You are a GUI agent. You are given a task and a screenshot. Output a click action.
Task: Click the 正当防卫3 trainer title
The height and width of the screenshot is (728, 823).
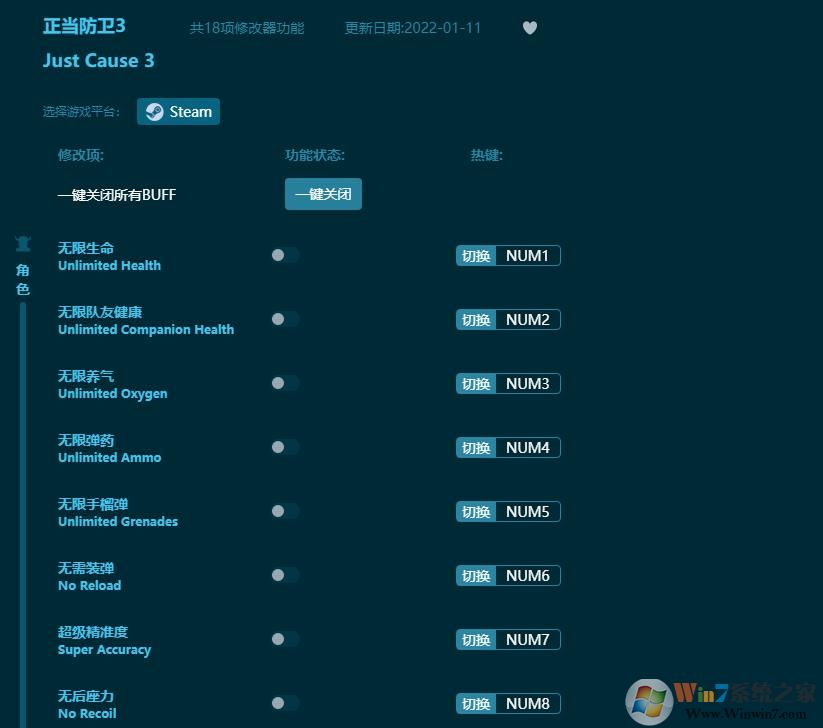[x=83, y=26]
